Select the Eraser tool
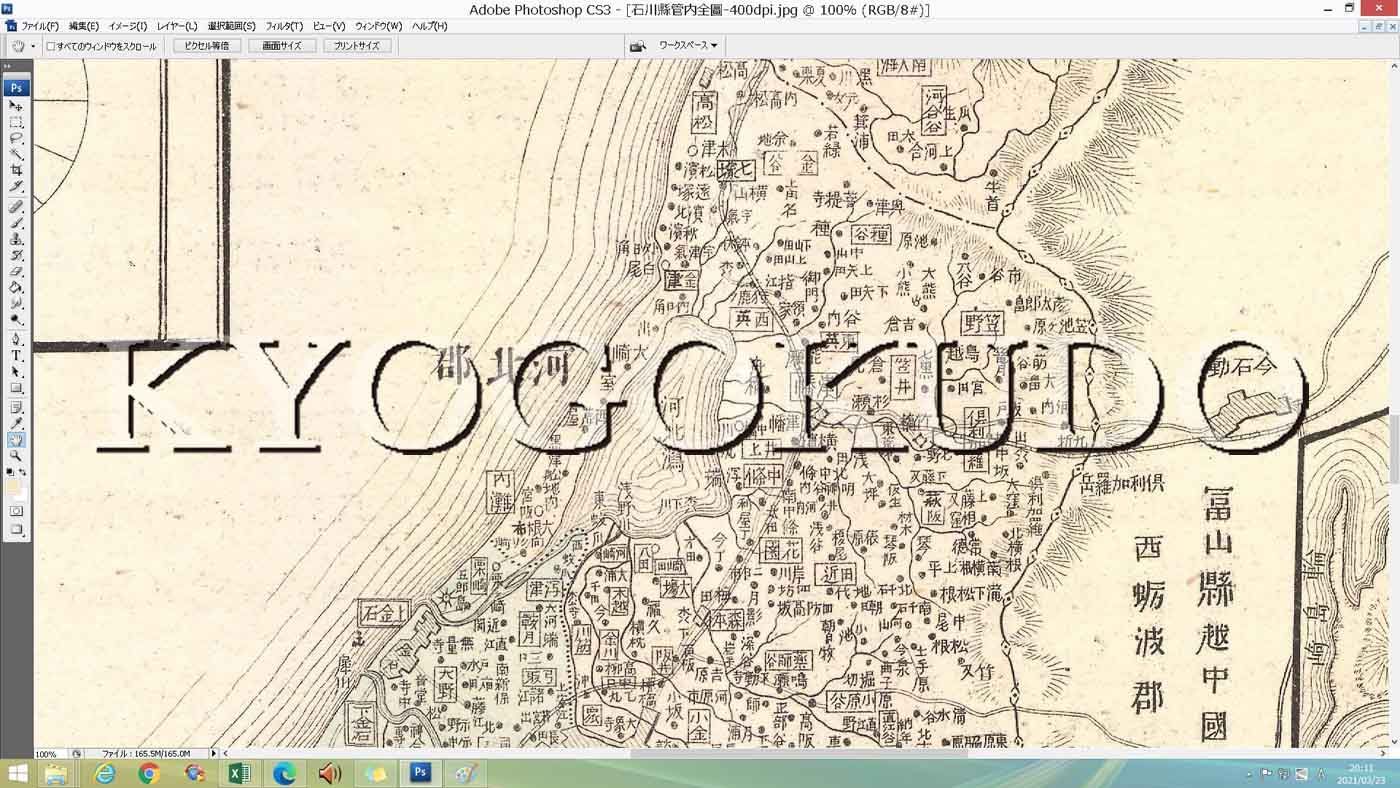Image resolution: width=1400 pixels, height=788 pixels. (x=16, y=272)
